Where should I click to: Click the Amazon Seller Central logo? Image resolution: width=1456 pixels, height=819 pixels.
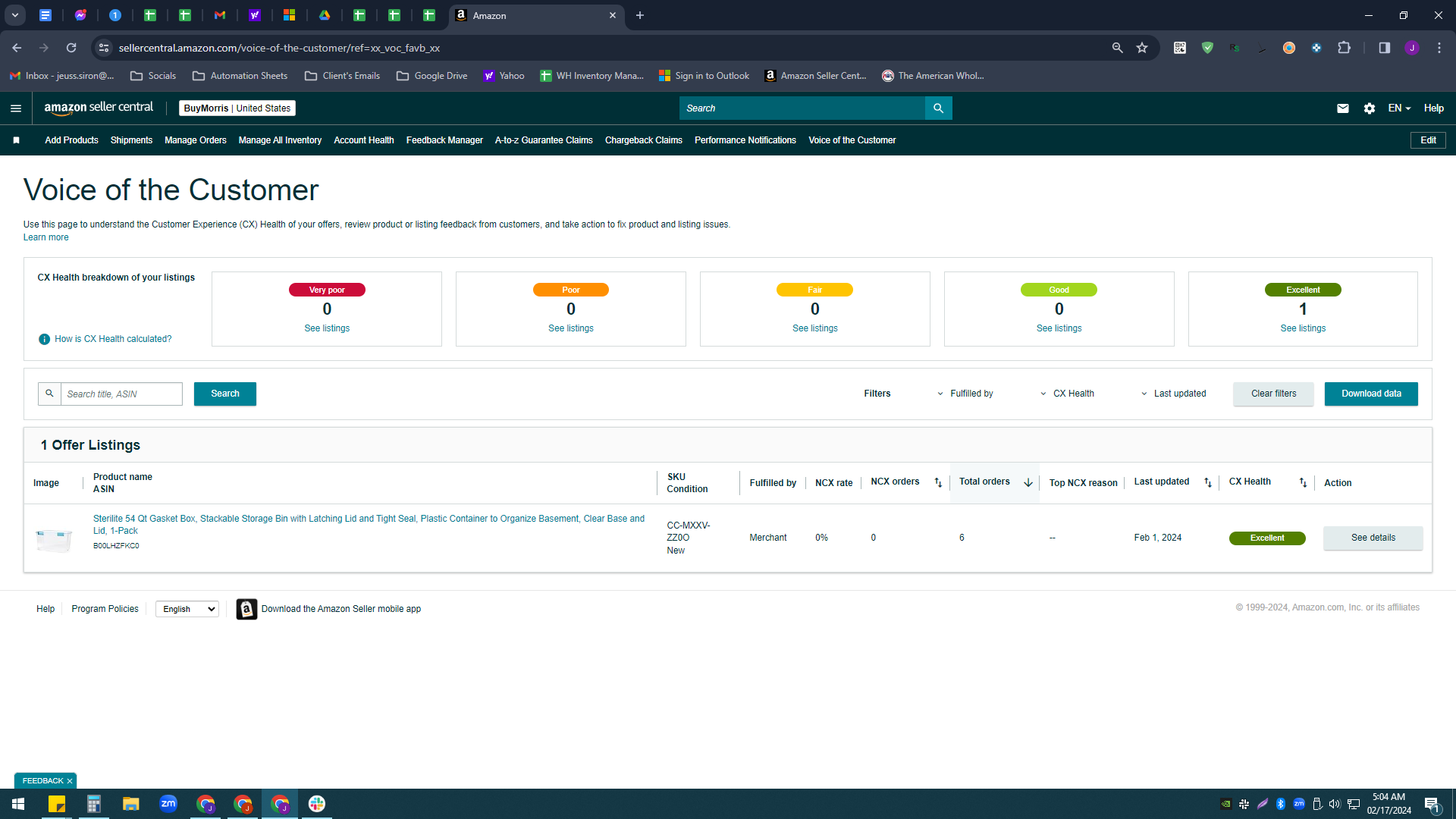coord(99,108)
